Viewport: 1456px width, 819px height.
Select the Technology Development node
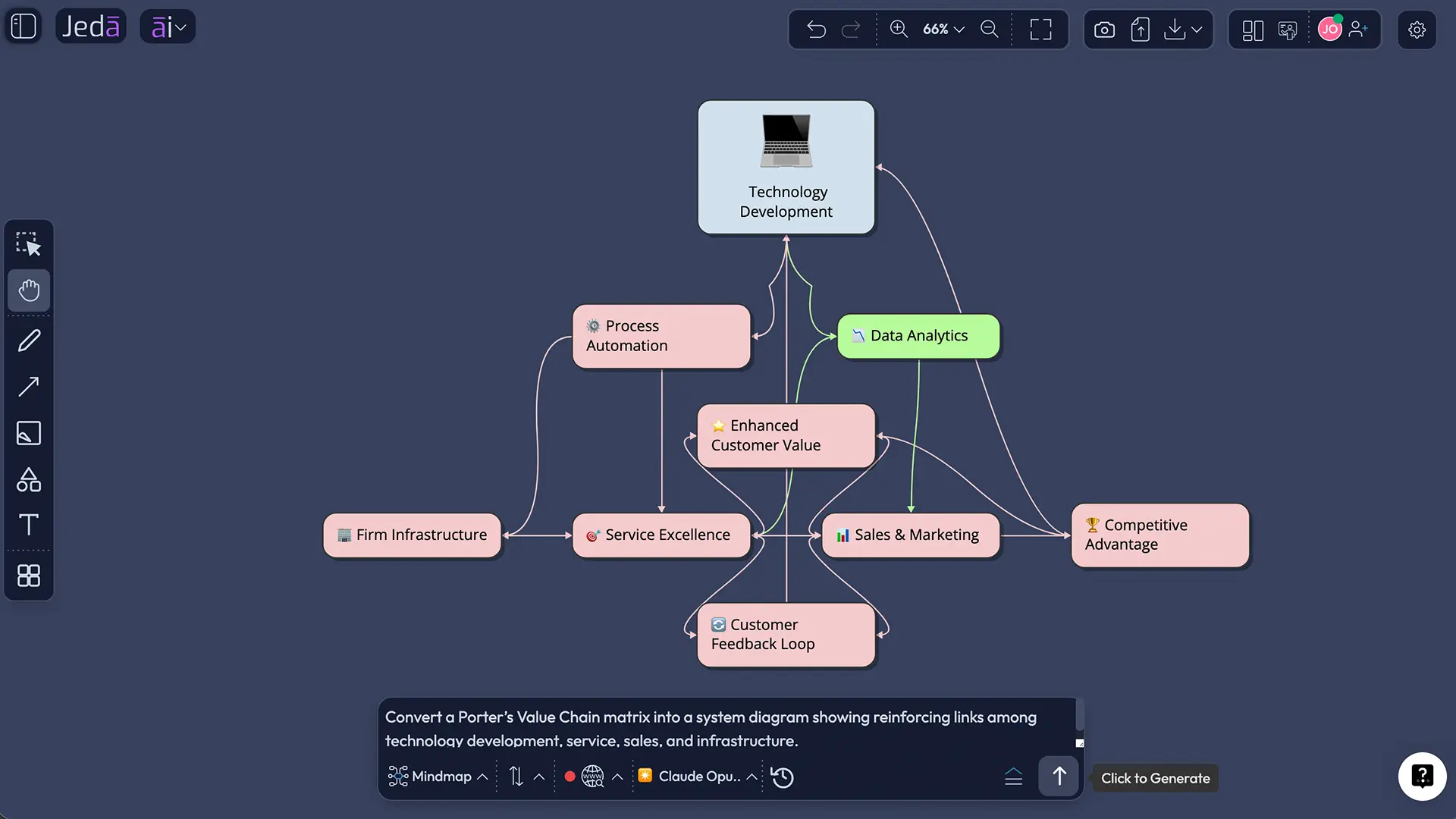point(786,168)
